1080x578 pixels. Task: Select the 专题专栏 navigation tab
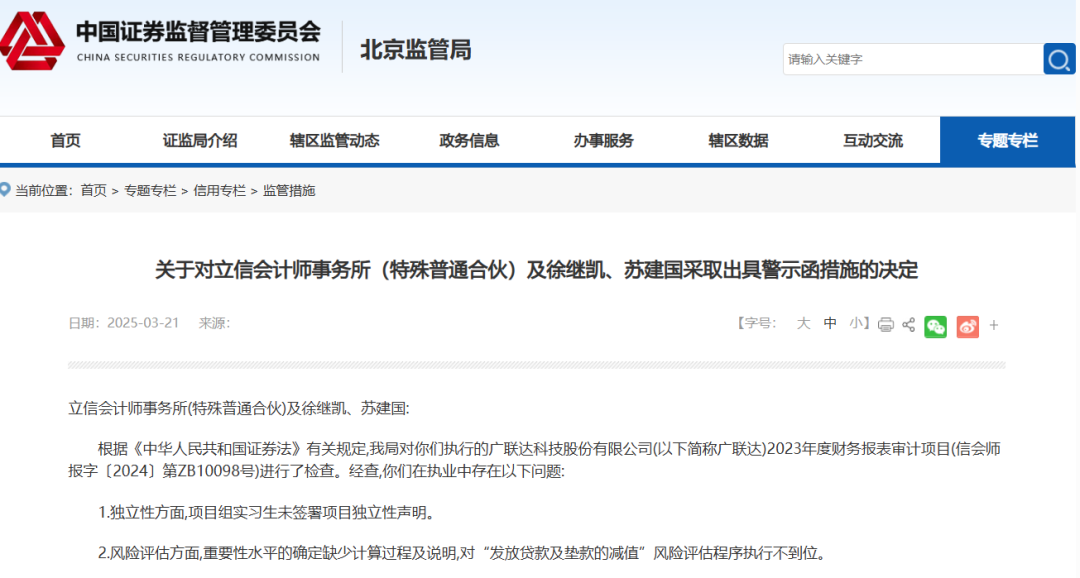1007,141
